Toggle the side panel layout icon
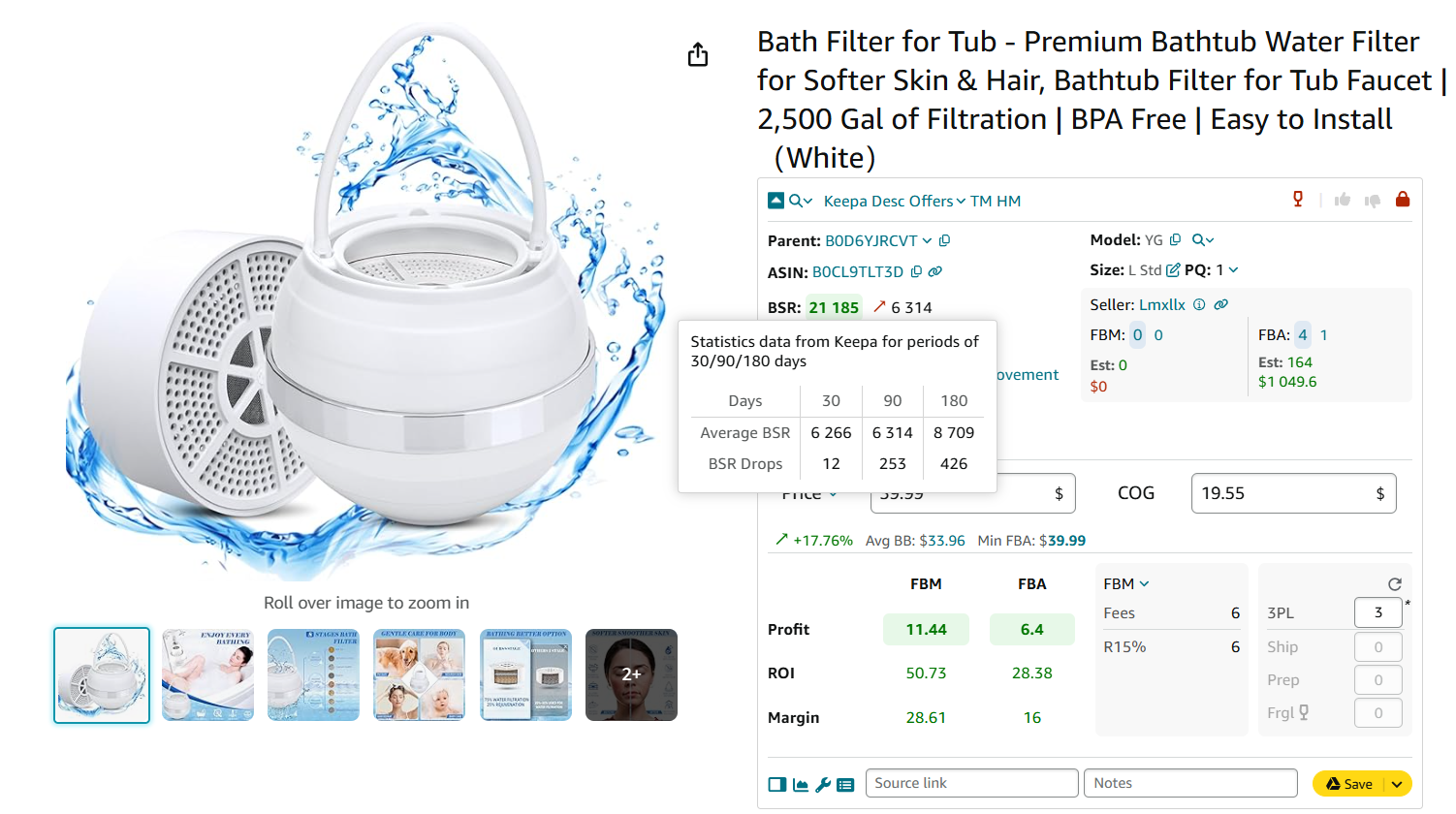The height and width of the screenshot is (814, 1456). coord(777,785)
